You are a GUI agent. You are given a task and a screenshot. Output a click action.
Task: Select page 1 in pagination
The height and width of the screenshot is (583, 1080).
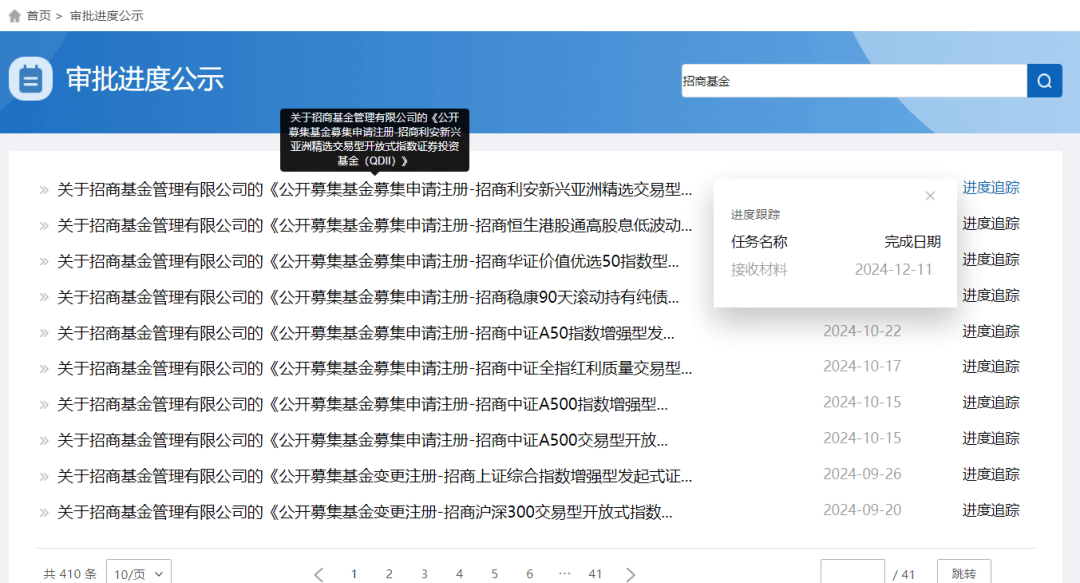(x=354, y=573)
